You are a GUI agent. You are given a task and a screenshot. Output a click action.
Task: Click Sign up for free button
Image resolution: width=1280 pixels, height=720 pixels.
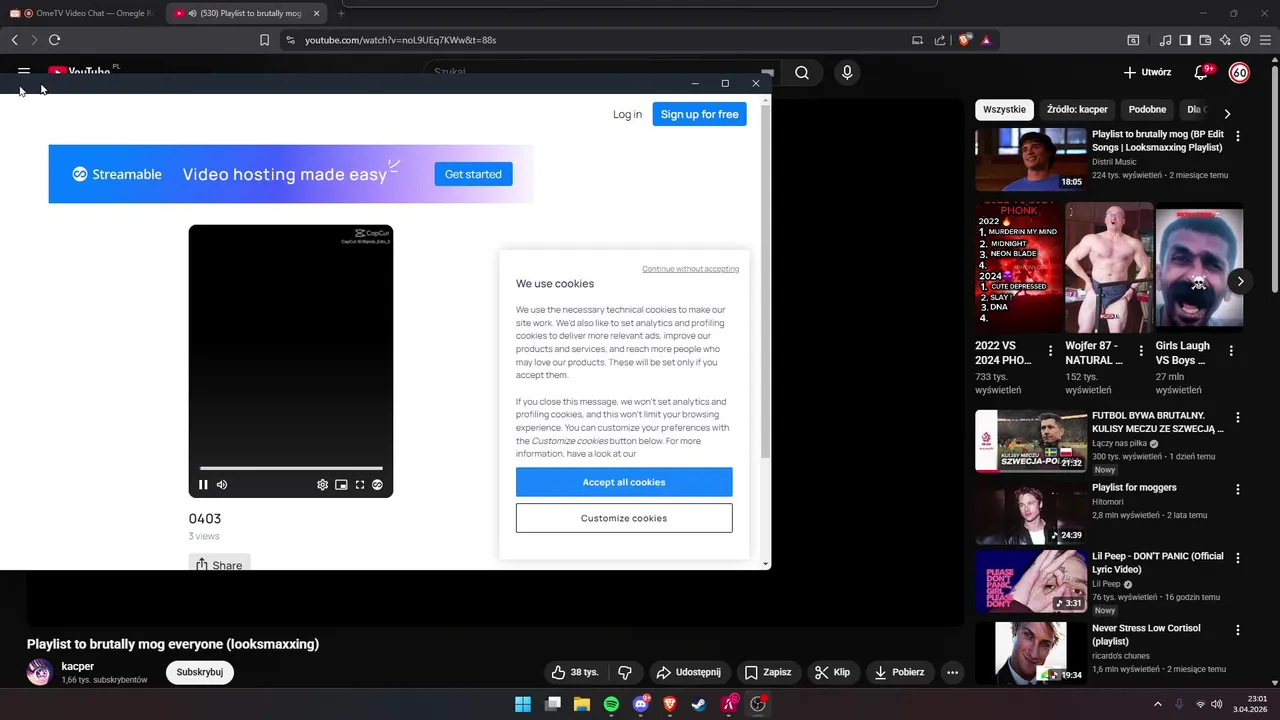pyautogui.click(x=699, y=114)
